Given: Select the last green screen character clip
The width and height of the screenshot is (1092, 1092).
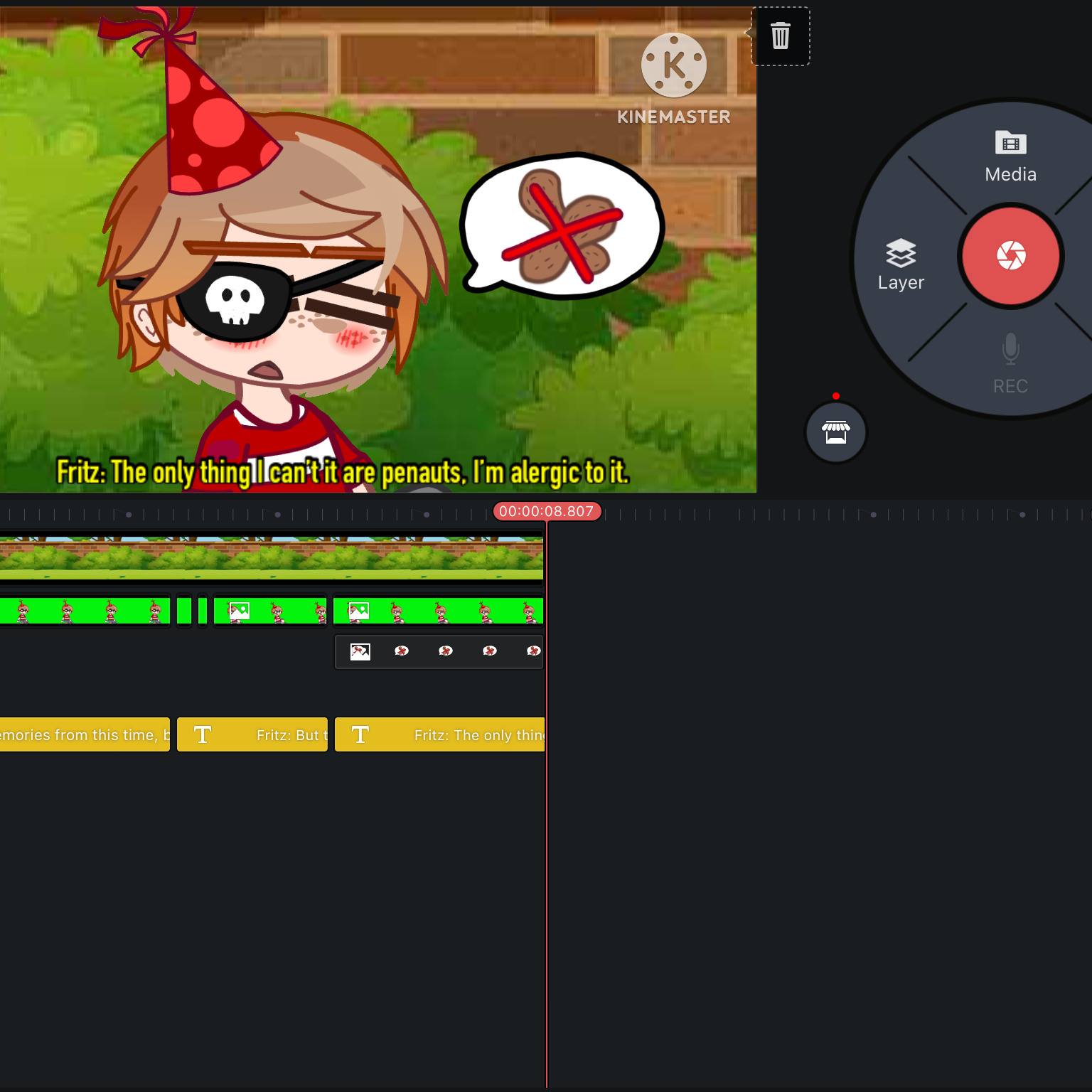Looking at the screenshot, I should (439, 611).
